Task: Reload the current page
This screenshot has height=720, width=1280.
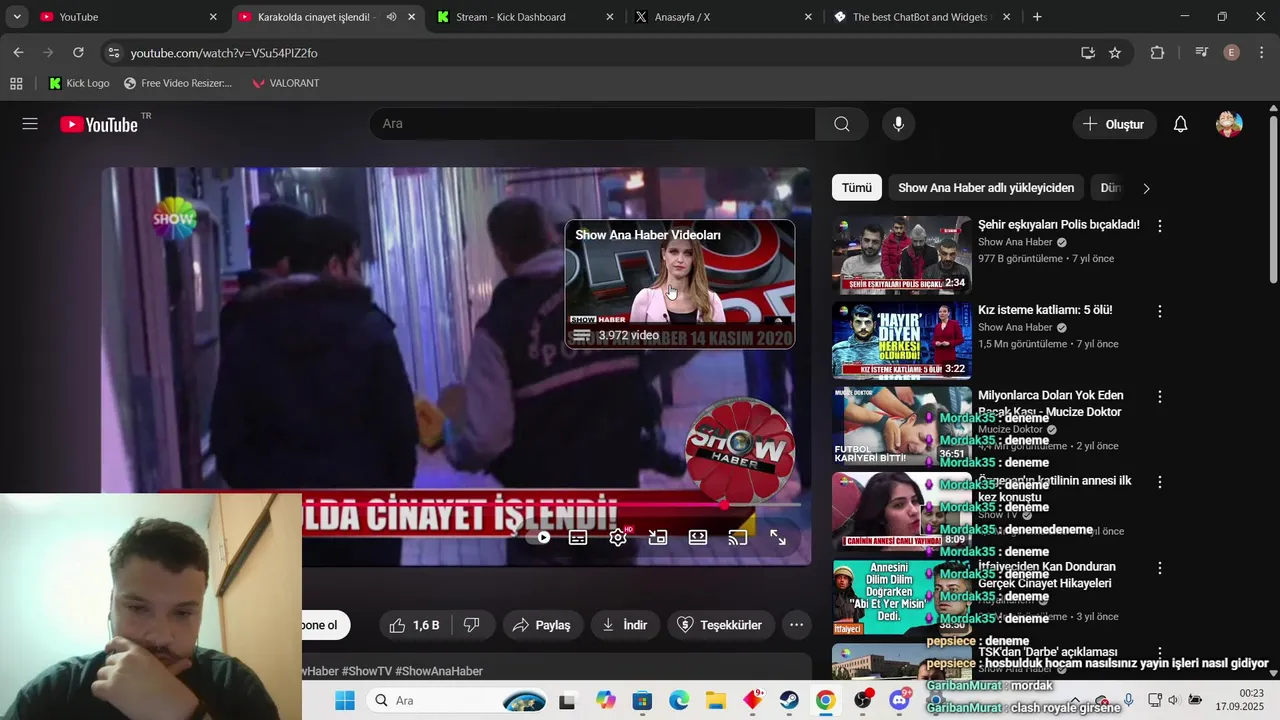Action: pyautogui.click(x=78, y=53)
